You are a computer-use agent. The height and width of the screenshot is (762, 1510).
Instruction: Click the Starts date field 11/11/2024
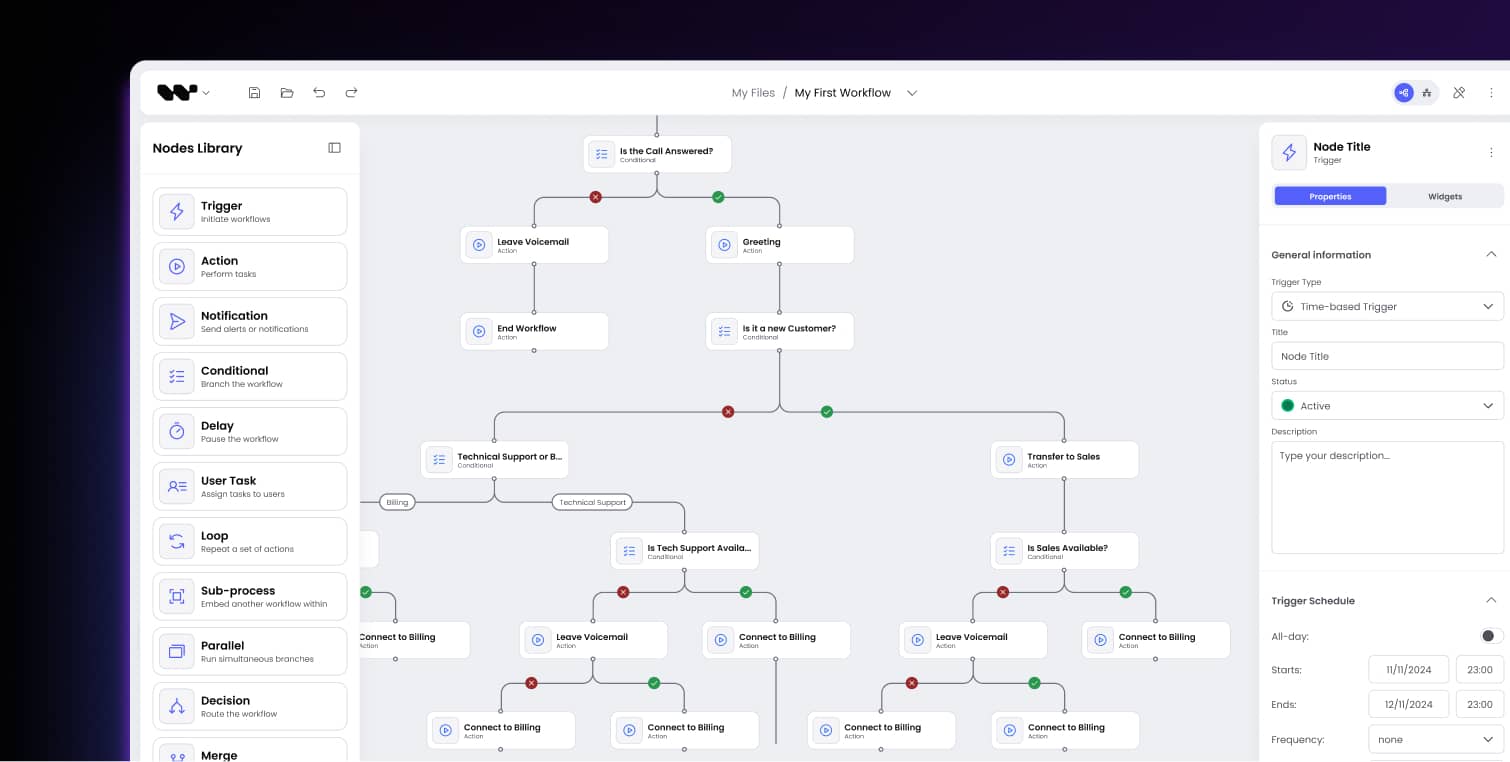[1408, 669]
